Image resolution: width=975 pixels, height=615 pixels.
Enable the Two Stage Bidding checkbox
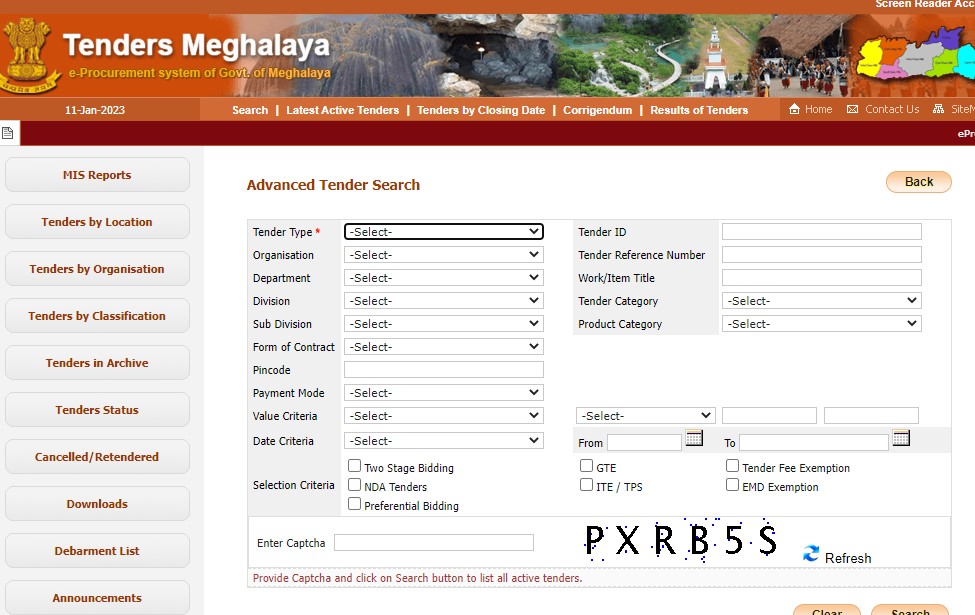tap(355, 466)
